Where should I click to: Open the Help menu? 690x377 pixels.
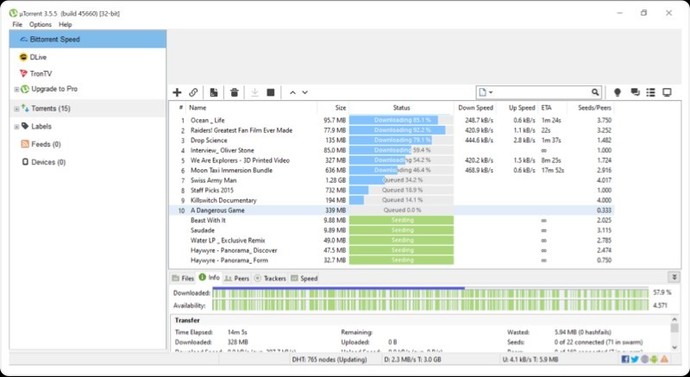pos(65,25)
